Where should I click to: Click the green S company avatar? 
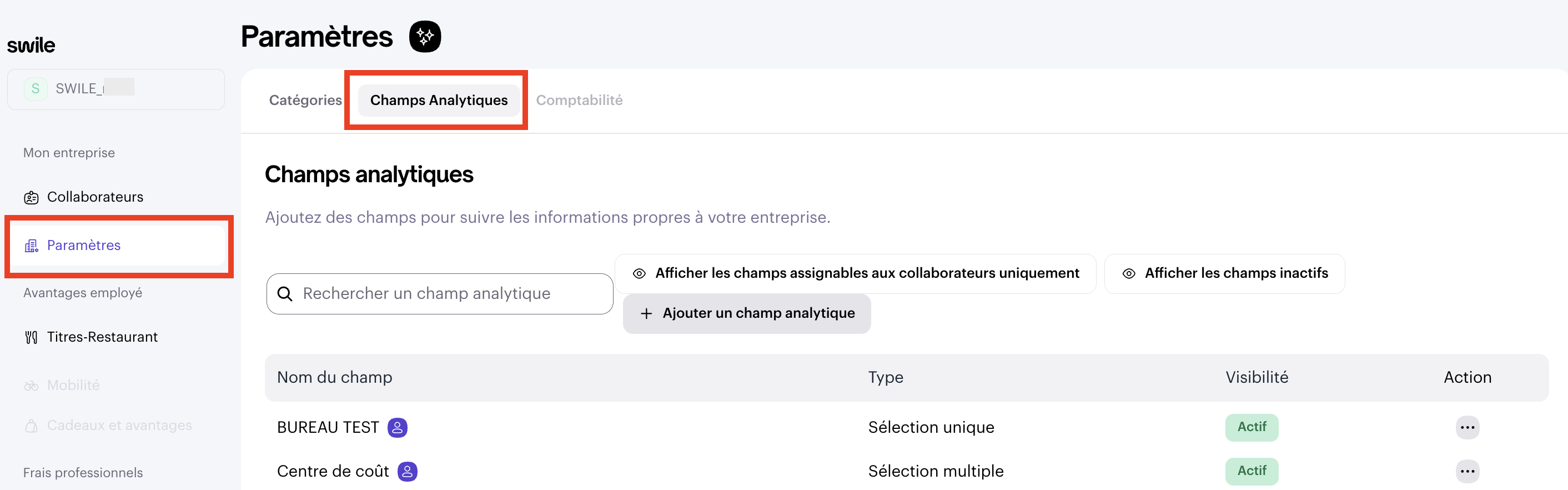(x=36, y=89)
